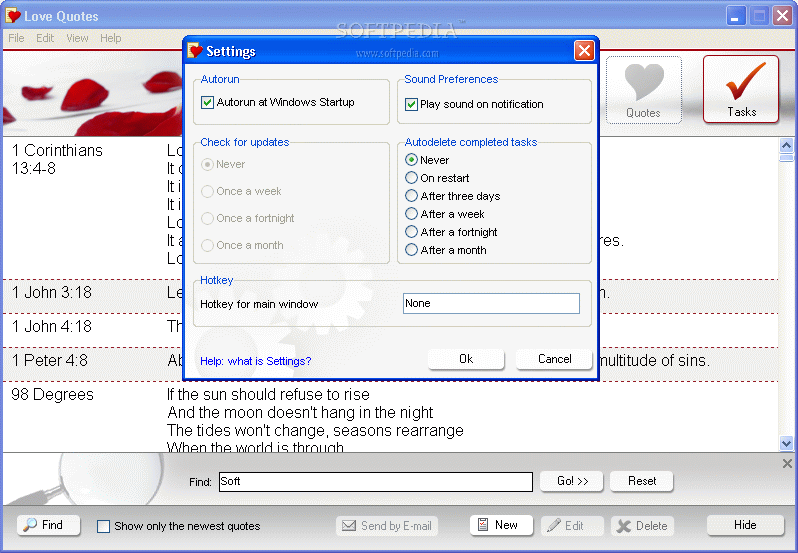Select the 1 John 3:18 row

pos(390,296)
